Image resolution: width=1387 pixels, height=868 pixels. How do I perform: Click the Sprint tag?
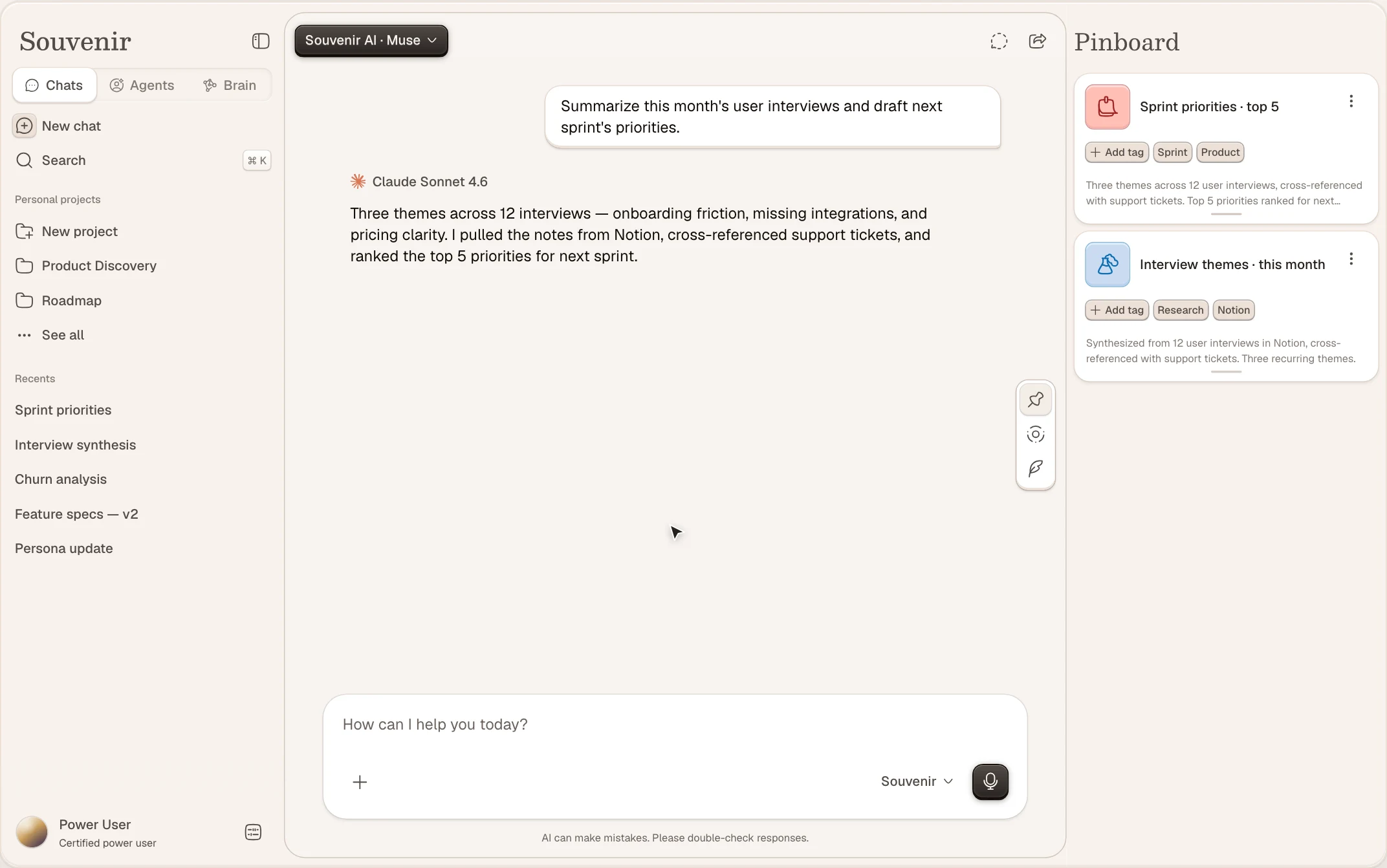coord(1172,153)
